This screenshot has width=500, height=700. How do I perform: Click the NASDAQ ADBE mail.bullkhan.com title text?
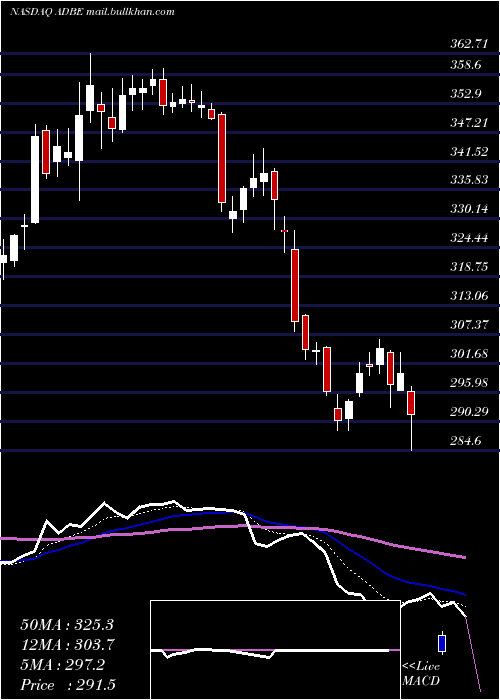pos(92,12)
